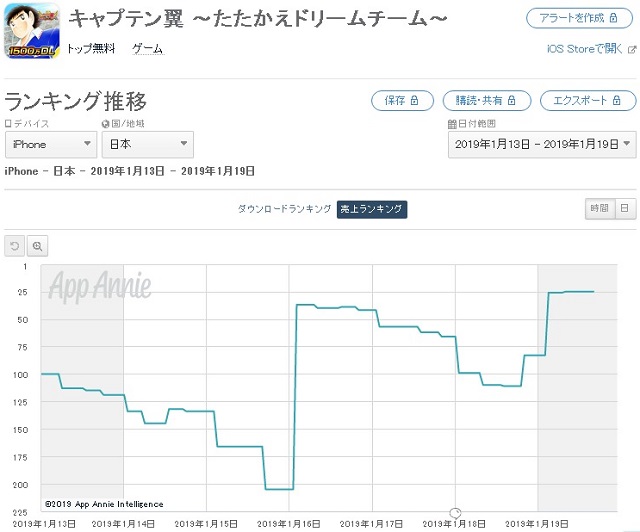The height and width of the screenshot is (532, 640).
Task: Click the lock icon on 保存 button
Action: click(x=414, y=100)
